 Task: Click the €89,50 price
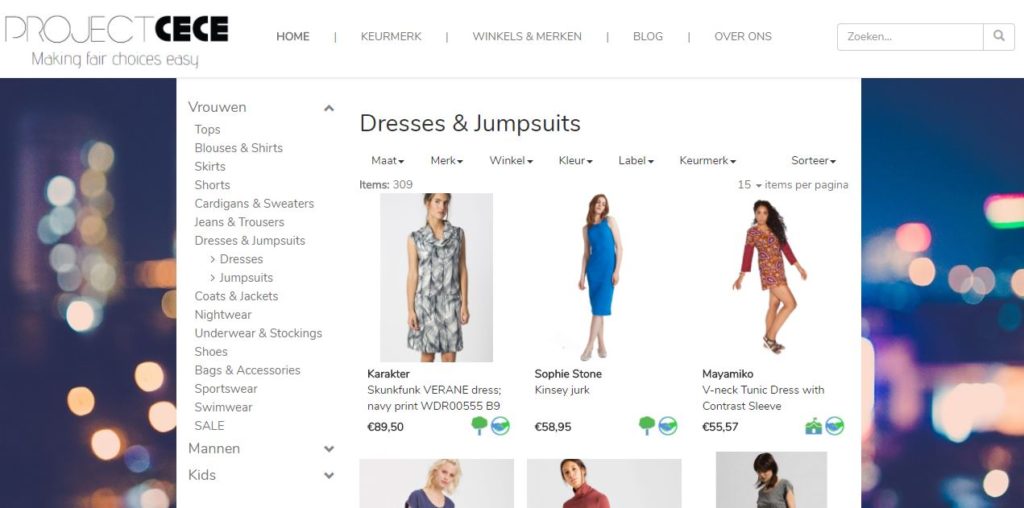pyautogui.click(x=385, y=427)
